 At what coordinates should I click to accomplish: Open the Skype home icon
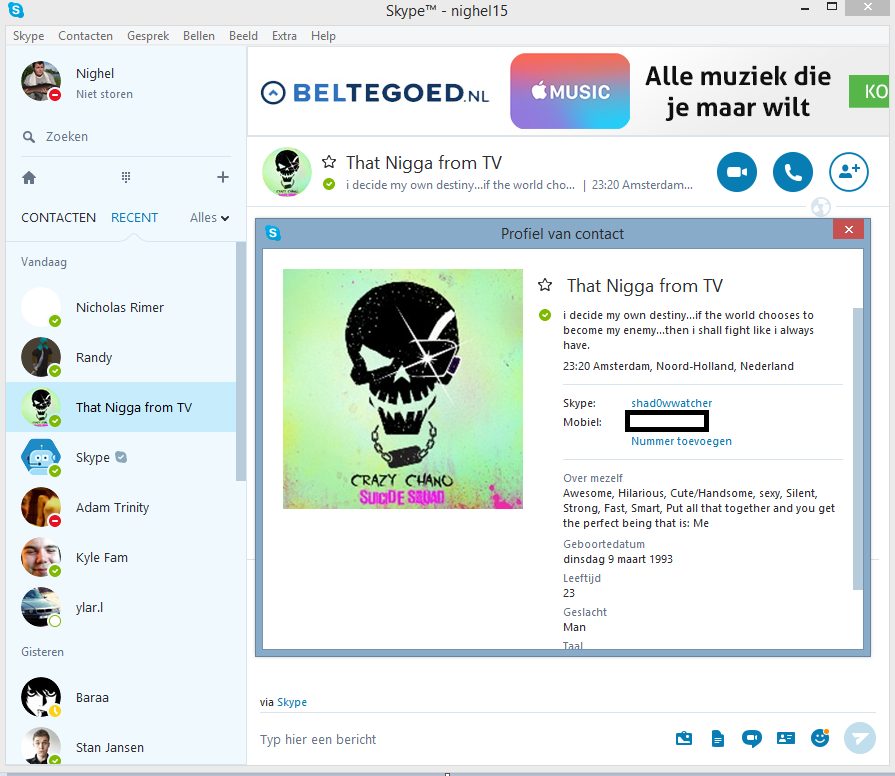29,177
